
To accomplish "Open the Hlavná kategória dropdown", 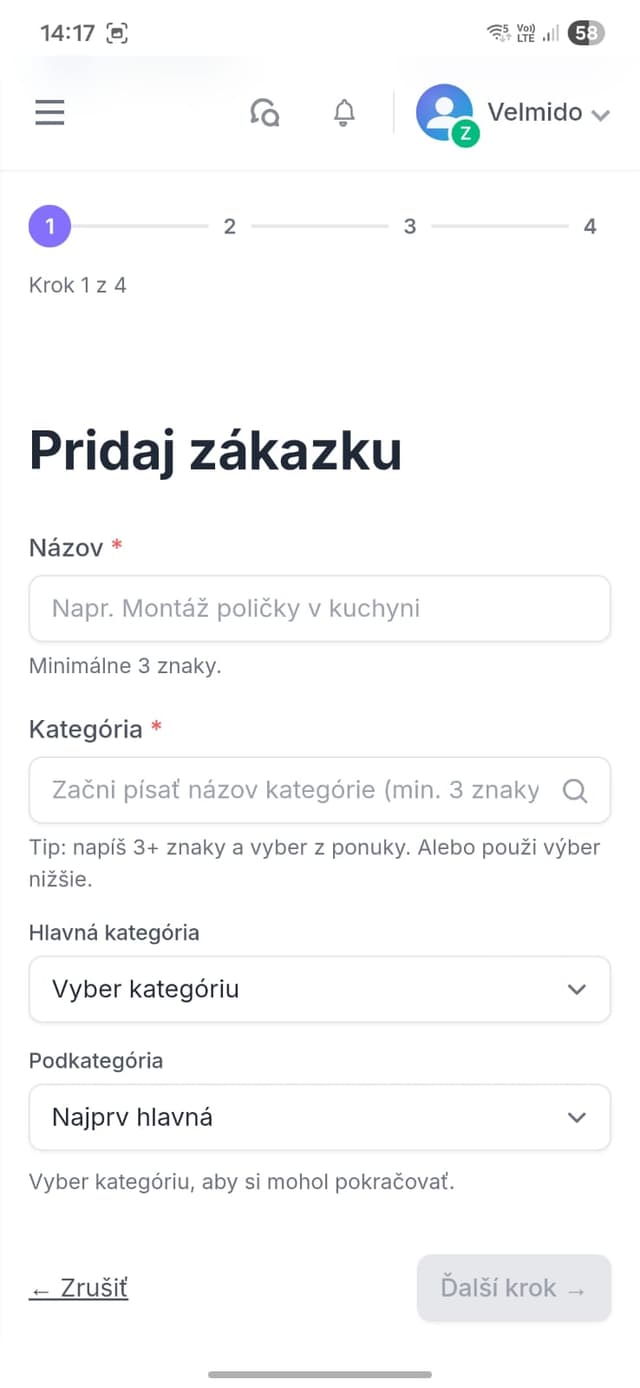I will pyautogui.click(x=320, y=989).
